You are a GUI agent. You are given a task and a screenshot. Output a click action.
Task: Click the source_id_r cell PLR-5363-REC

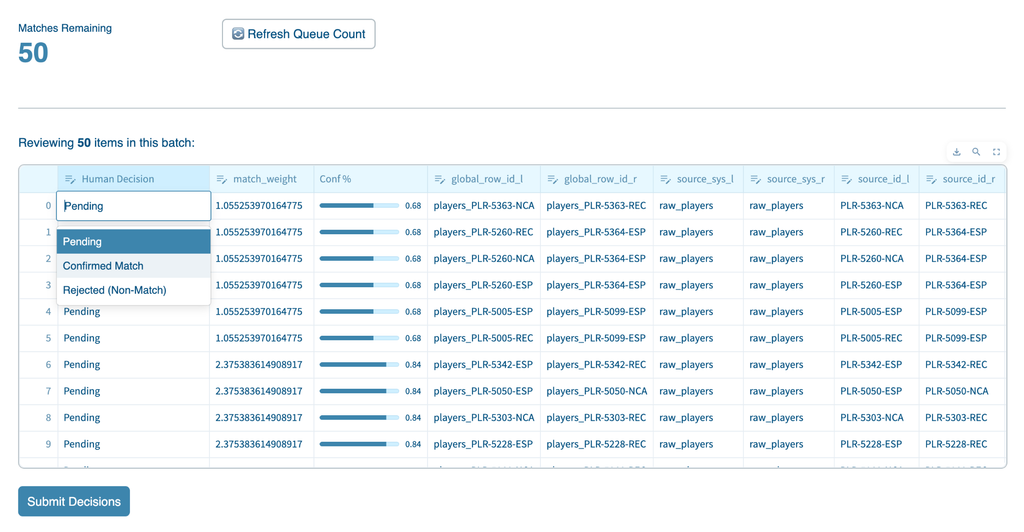(962, 206)
